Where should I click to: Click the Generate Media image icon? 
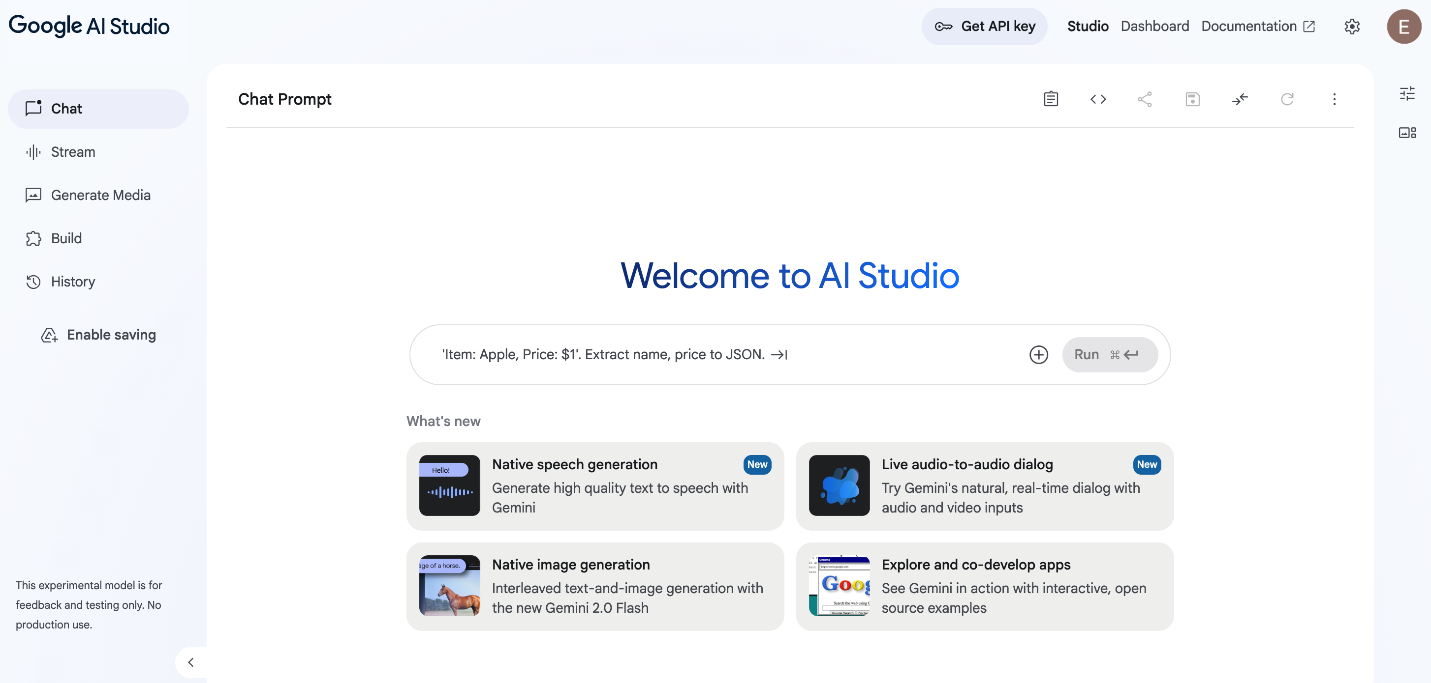coord(33,195)
